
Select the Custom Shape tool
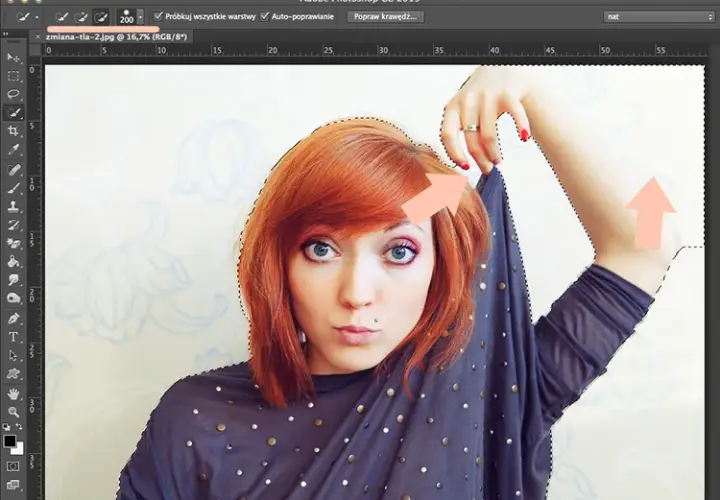pos(13,374)
